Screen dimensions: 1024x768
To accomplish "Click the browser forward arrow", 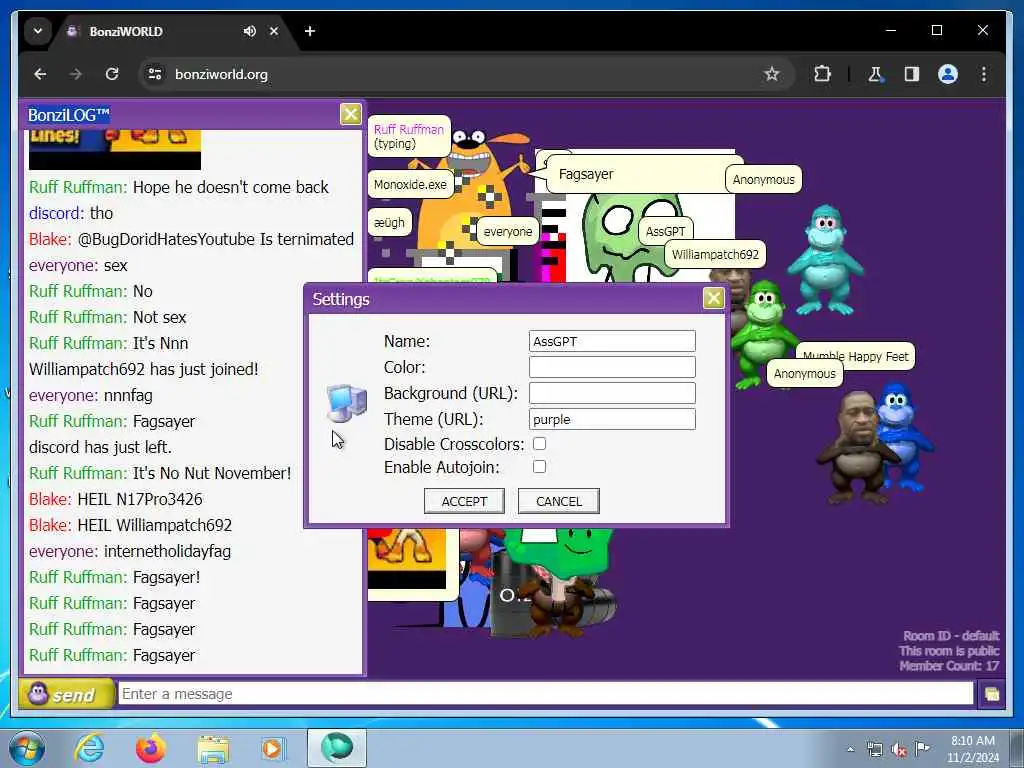I will coord(76,74).
